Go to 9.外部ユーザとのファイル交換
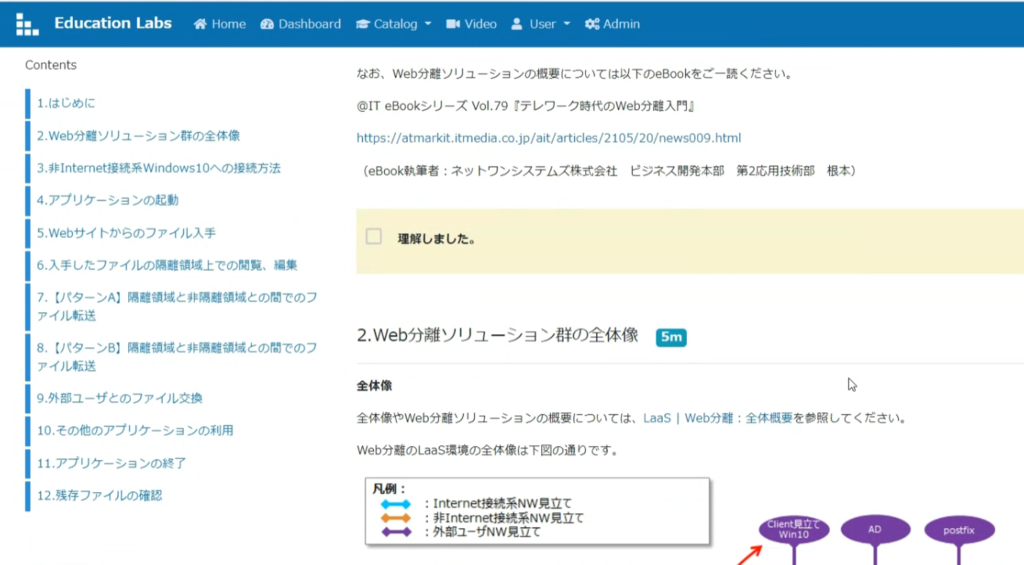The width and height of the screenshot is (1024, 565). coord(120,398)
